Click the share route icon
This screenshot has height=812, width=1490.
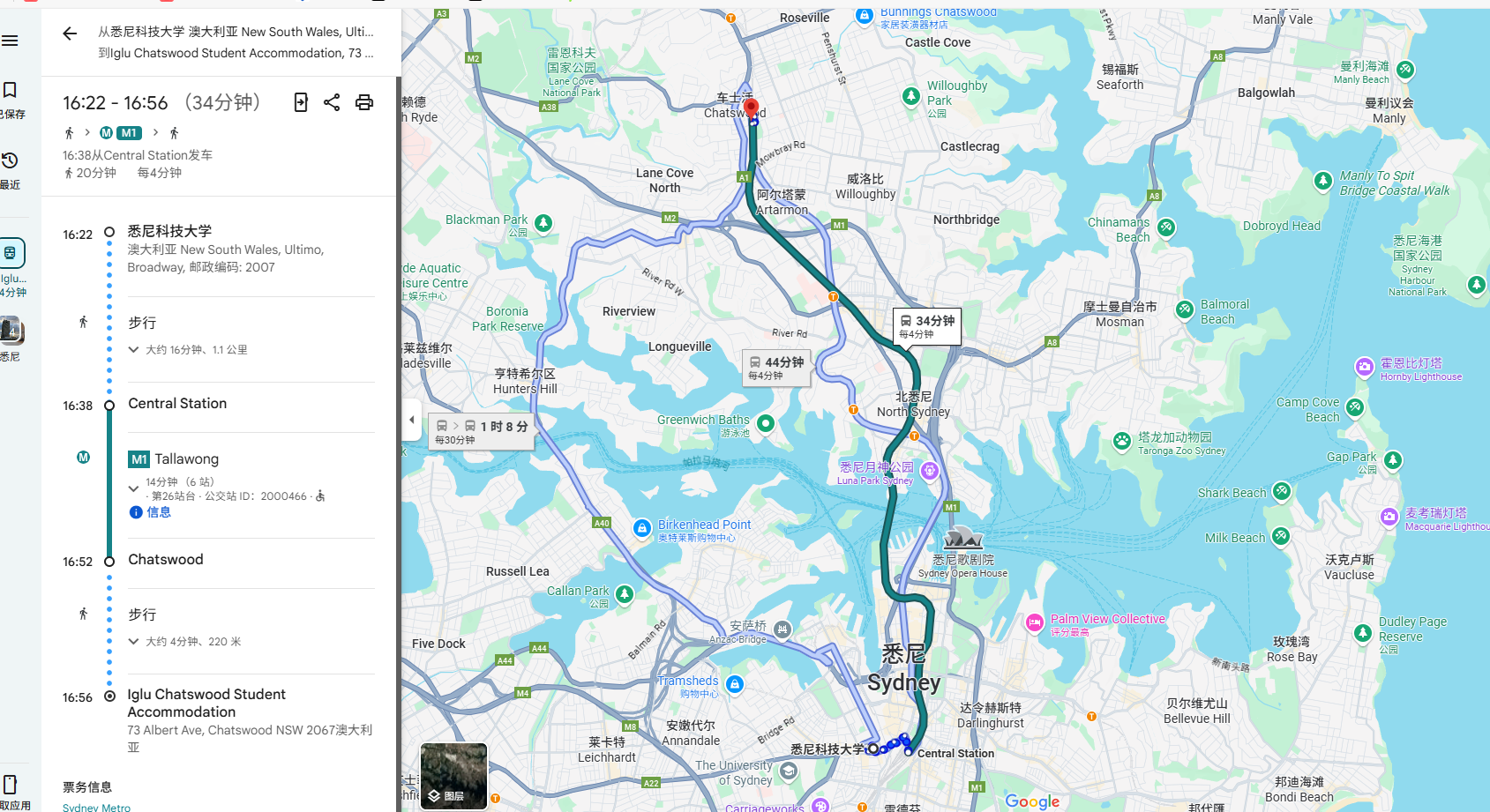[x=332, y=102]
